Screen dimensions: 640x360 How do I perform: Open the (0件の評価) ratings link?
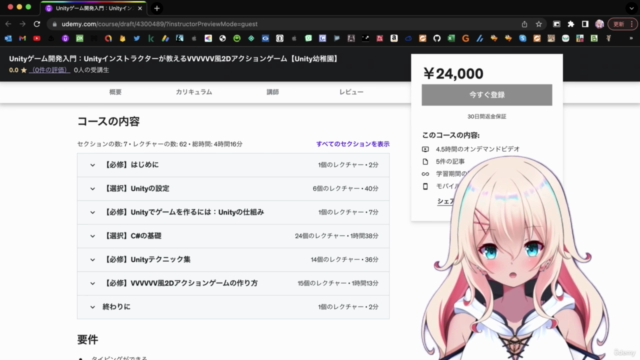(49, 70)
